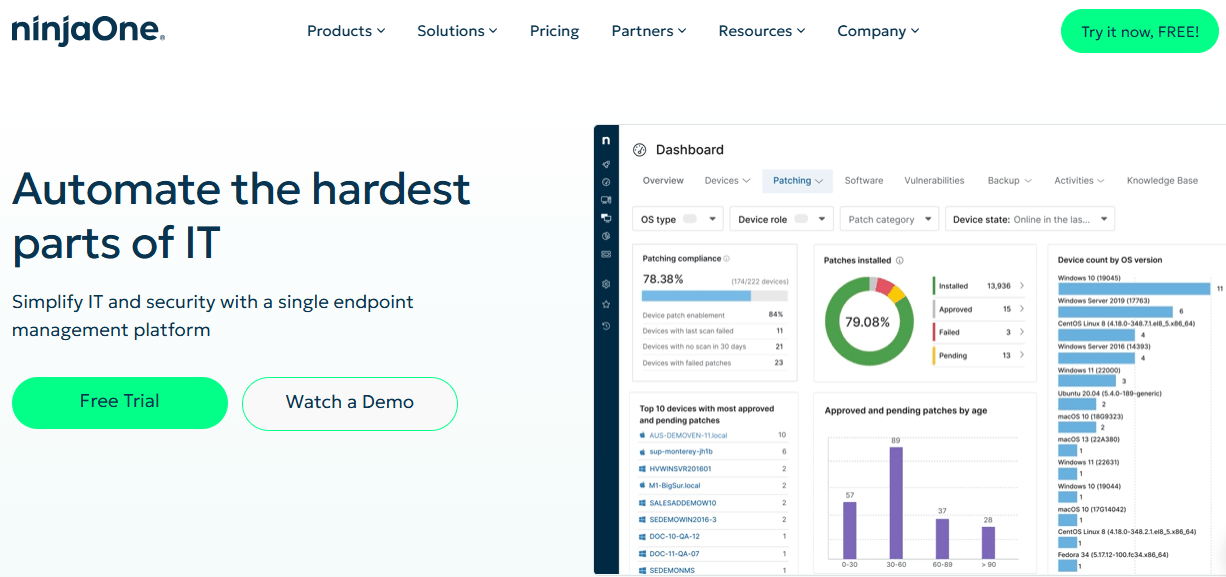
Task: Expand the Solutions menu in the header
Action: click(457, 31)
